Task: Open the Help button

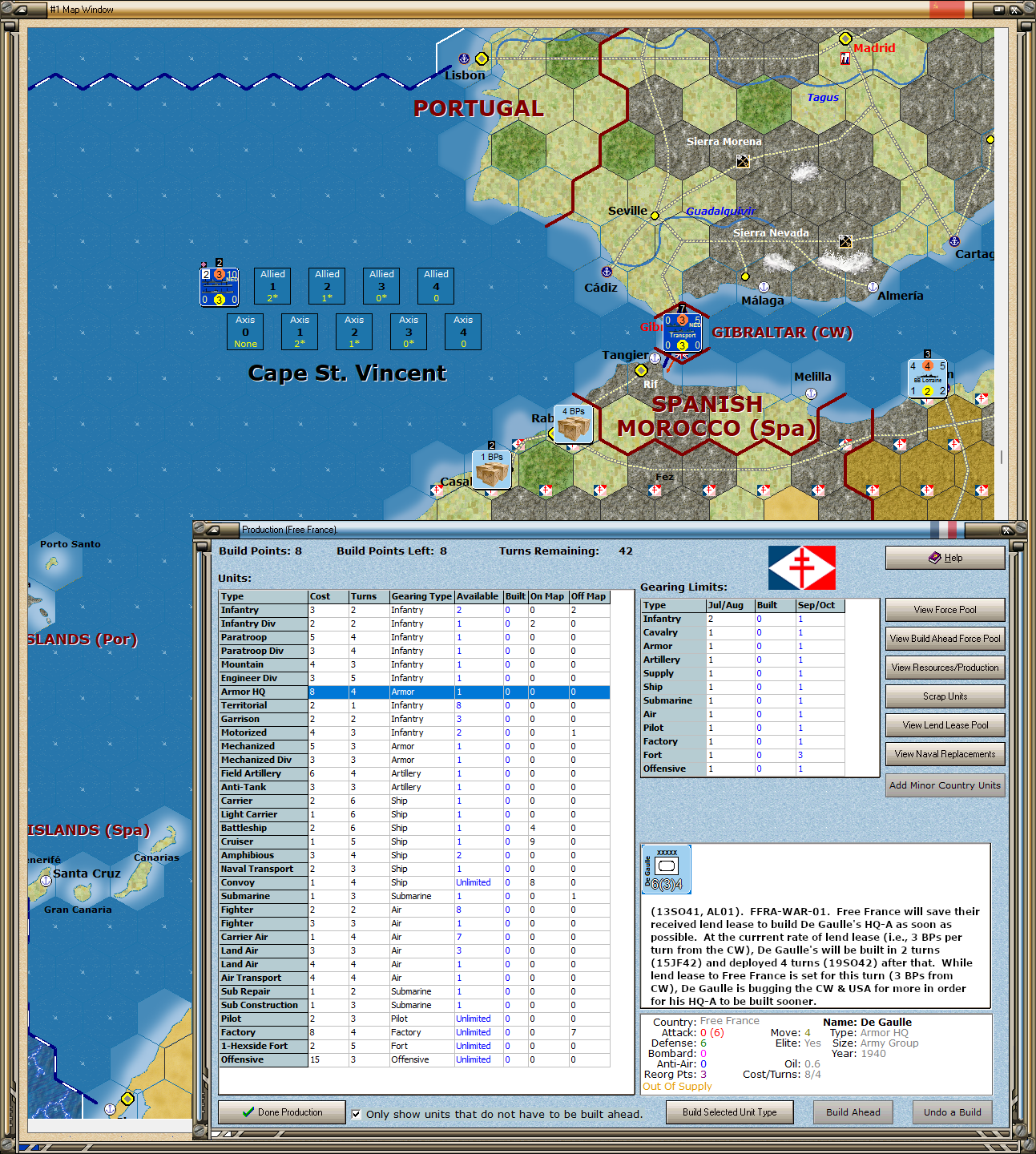Action: click(x=945, y=558)
